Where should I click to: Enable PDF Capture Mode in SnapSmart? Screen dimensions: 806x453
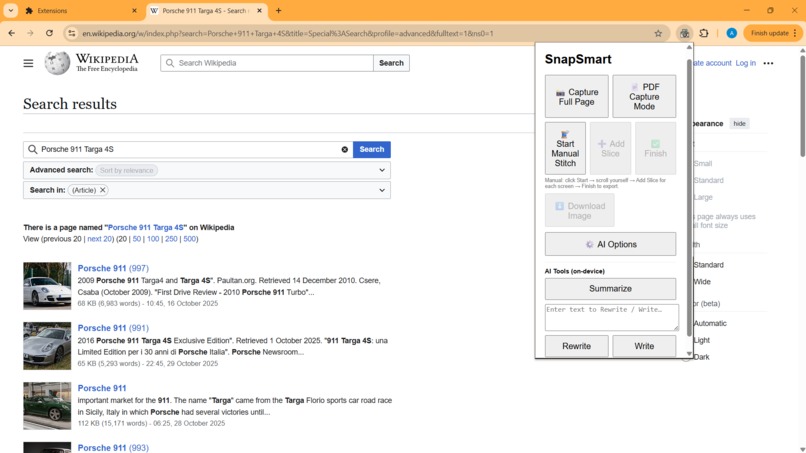click(x=644, y=97)
